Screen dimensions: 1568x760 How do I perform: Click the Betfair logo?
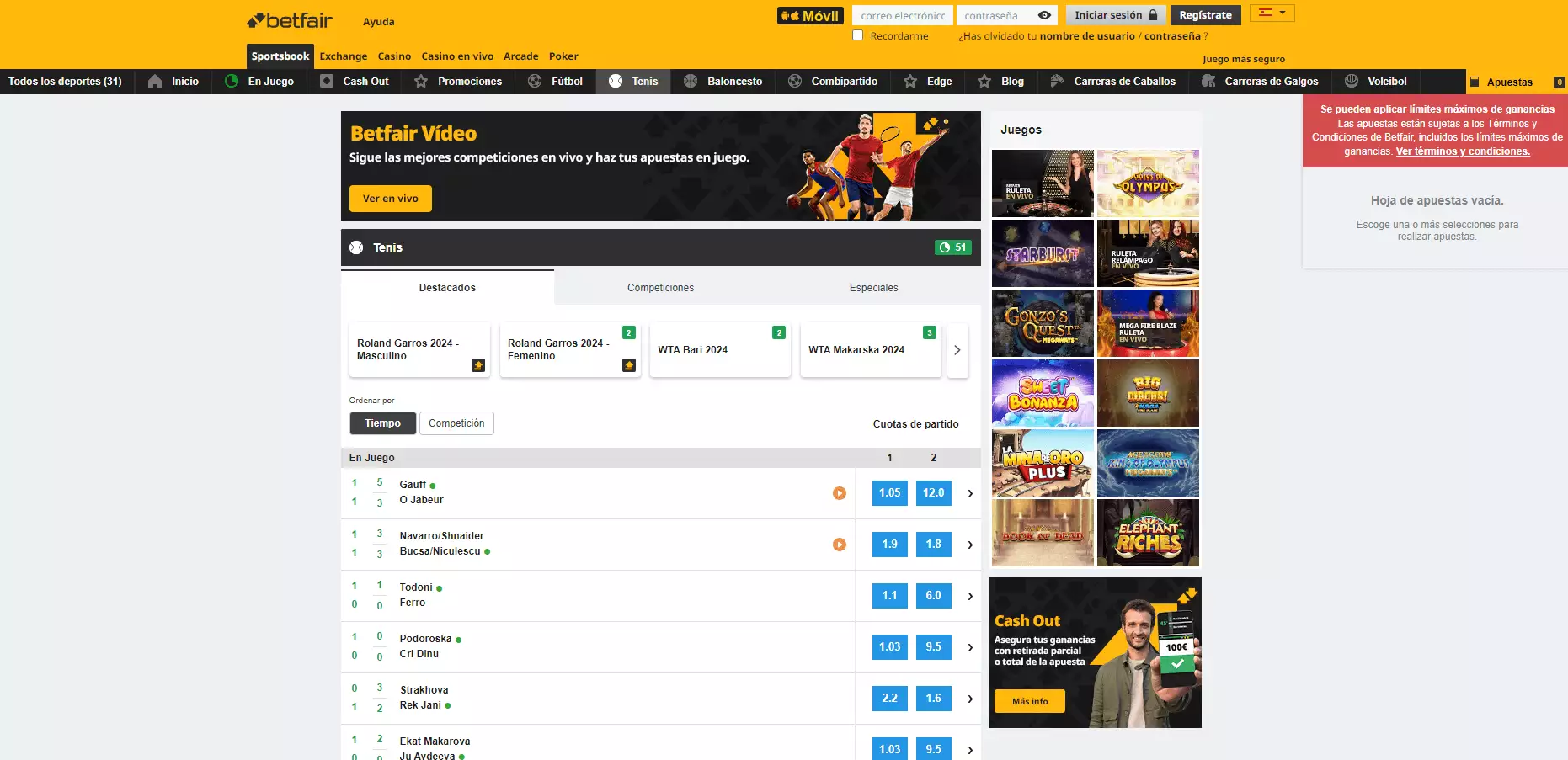pyautogui.click(x=290, y=20)
